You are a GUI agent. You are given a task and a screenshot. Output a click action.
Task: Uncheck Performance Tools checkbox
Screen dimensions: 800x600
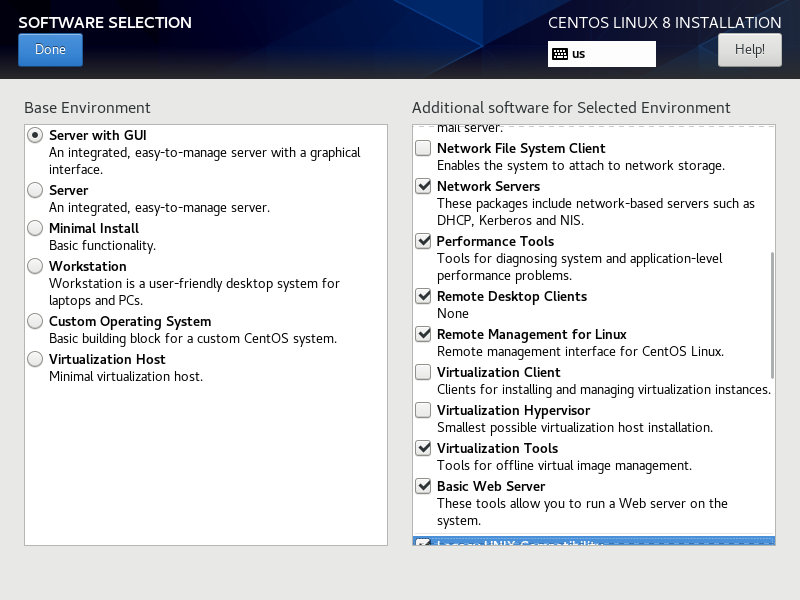point(423,241)
